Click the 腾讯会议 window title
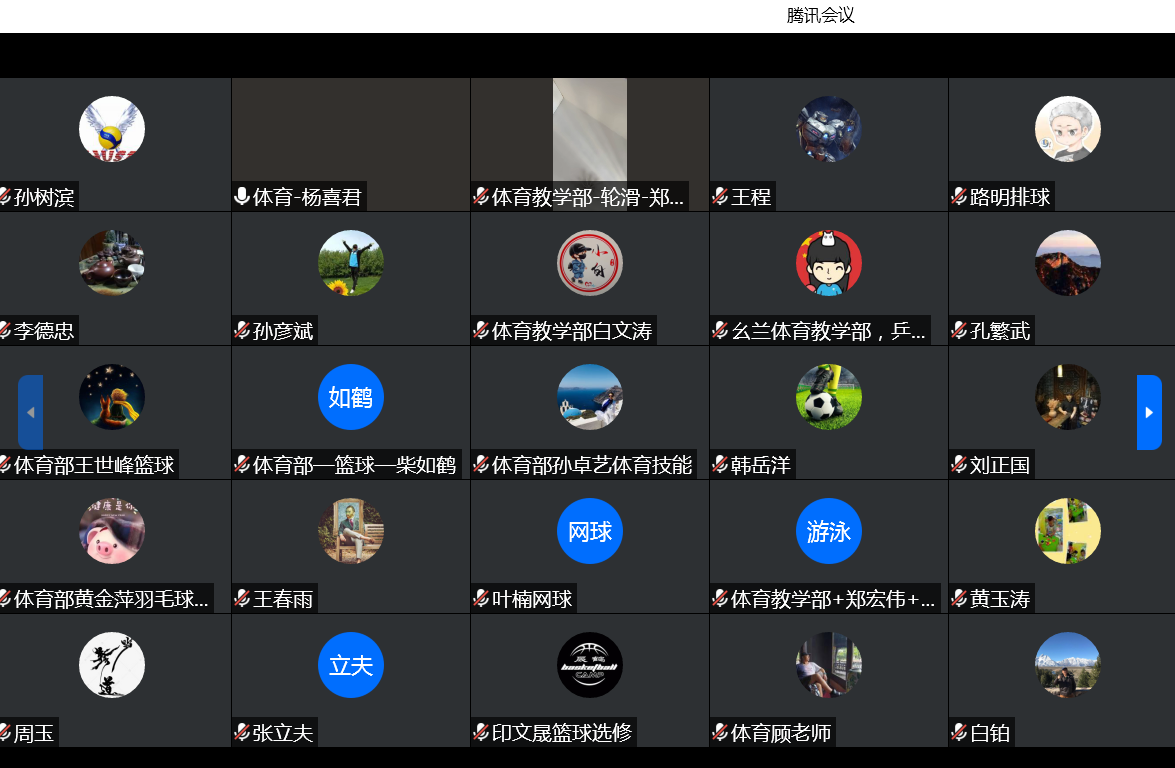Viewport: 1175px width, 768px height. point(820,16)
